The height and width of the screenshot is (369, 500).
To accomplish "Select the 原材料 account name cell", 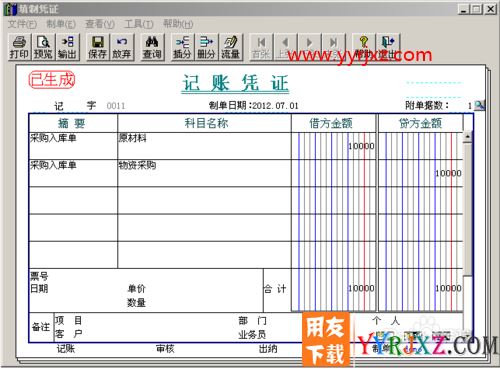I will click(x=204, y=146).
